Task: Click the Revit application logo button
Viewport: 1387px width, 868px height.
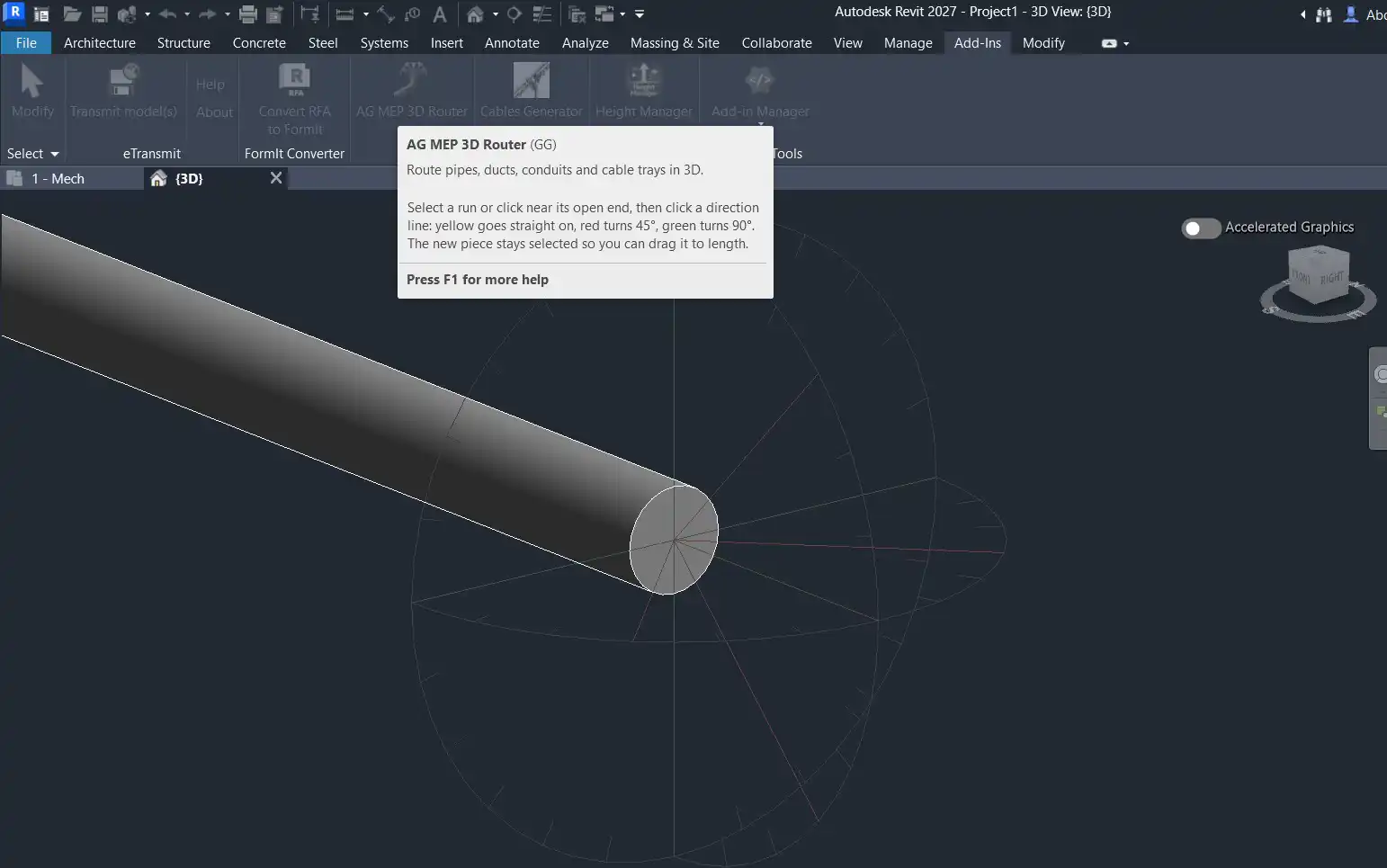Action: [x=13, y=13]
